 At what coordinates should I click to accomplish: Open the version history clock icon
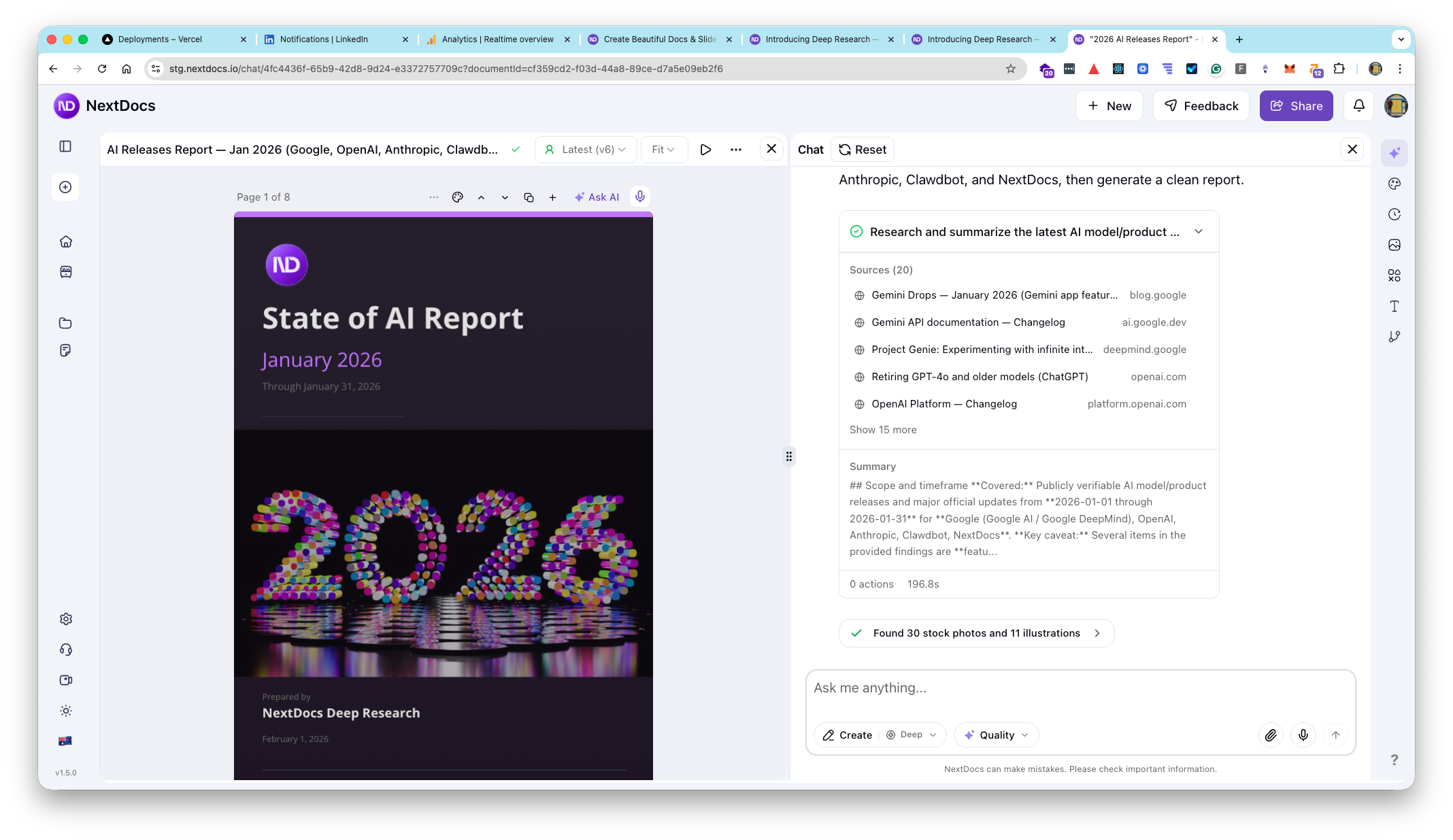1394,214
